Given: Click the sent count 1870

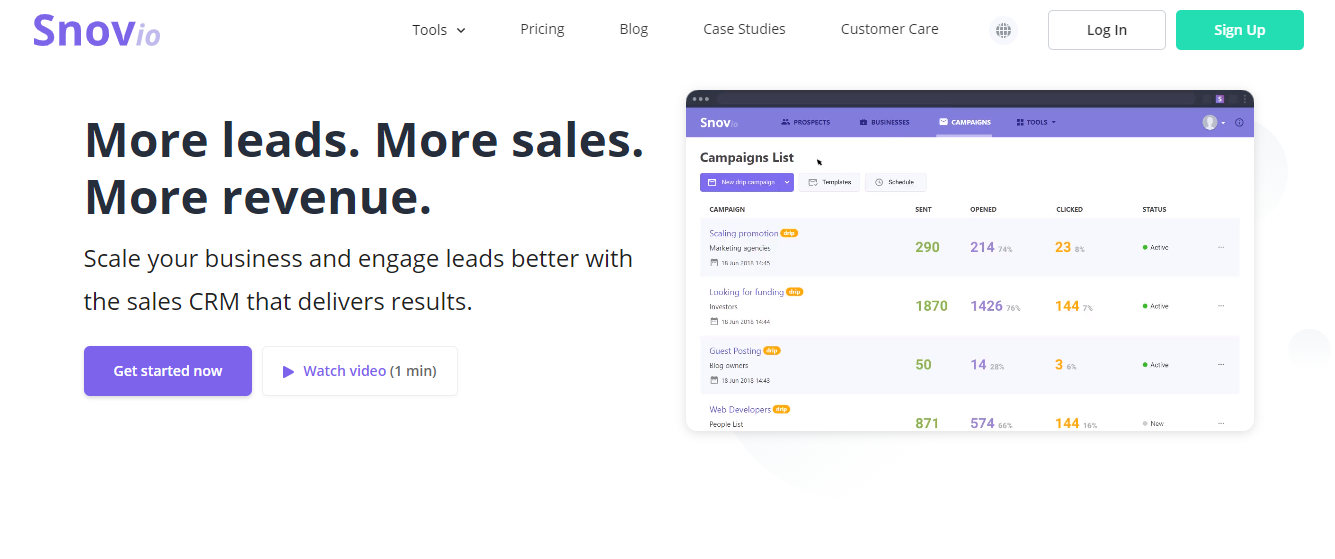Looking at the screenshot, I should click(x=931, y=306).
